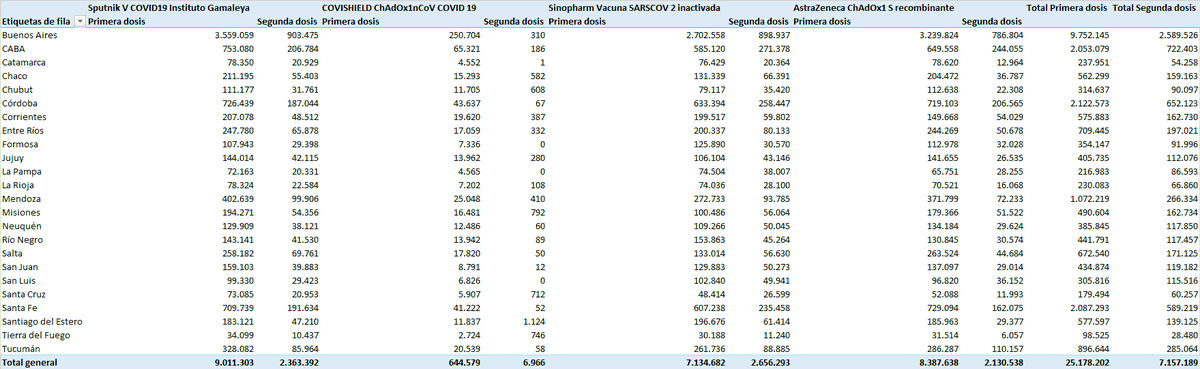Select the Total Segunda dosis column header

(1155, 7)
